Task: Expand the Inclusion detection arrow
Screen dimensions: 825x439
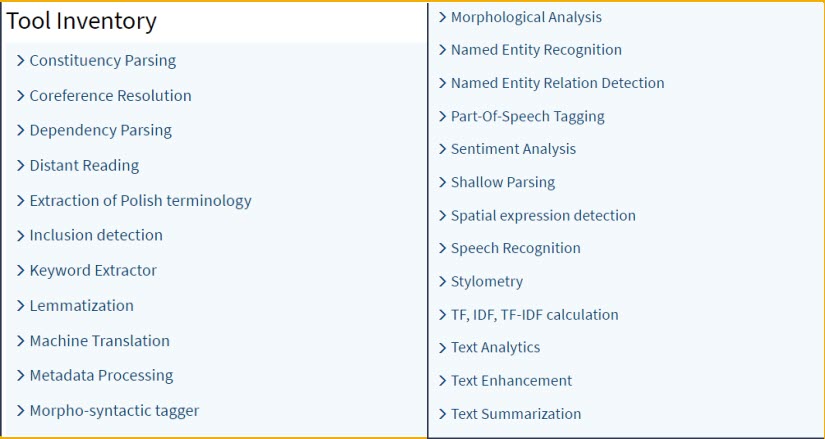Action: click(x=21, y=236)
